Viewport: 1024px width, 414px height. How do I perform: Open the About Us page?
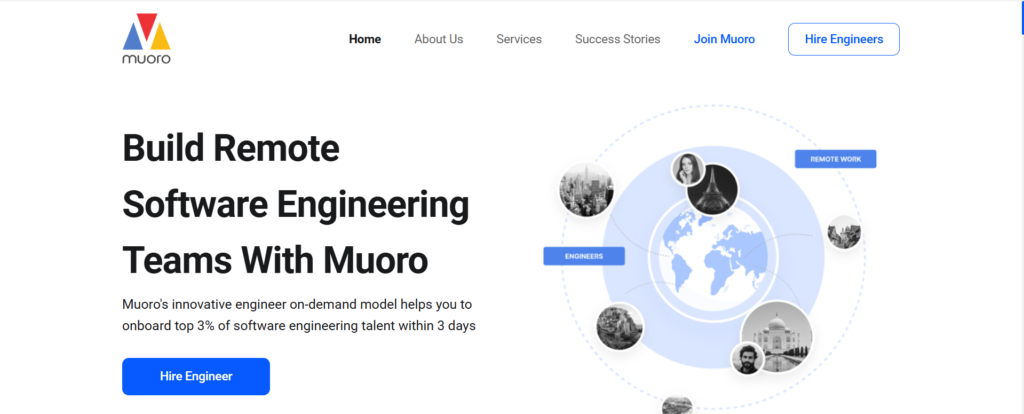(438, 39)
